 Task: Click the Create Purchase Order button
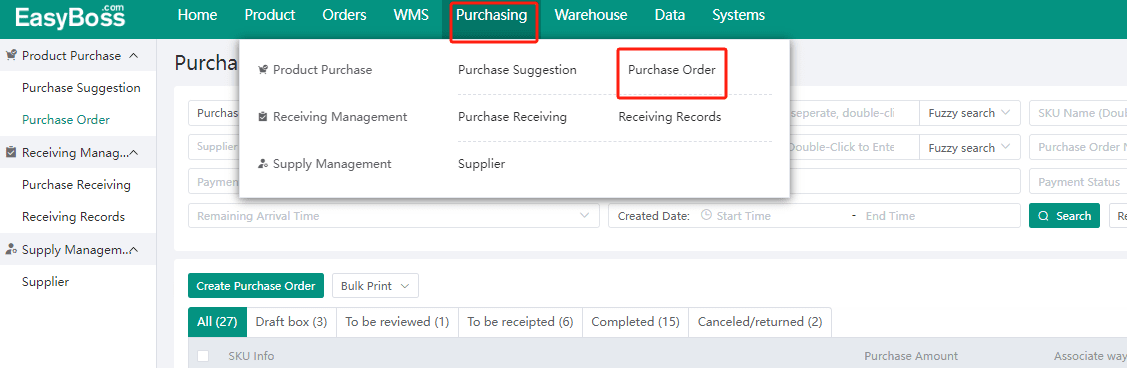pos(256,285)
